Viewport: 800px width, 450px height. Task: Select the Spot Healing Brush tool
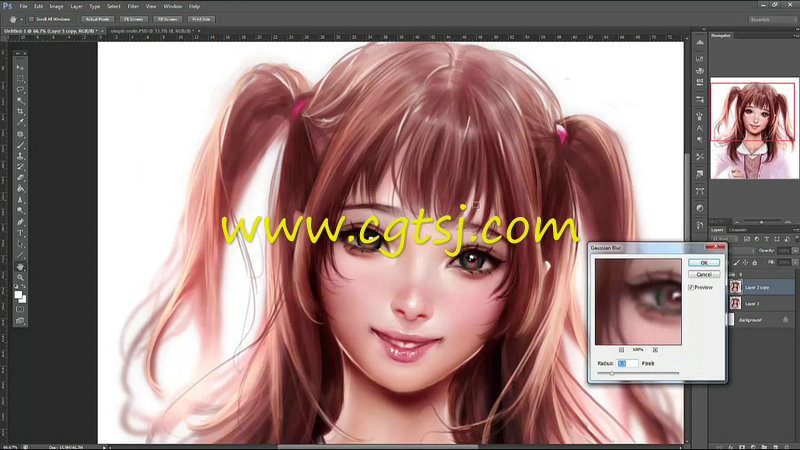[x=20, y=134]
